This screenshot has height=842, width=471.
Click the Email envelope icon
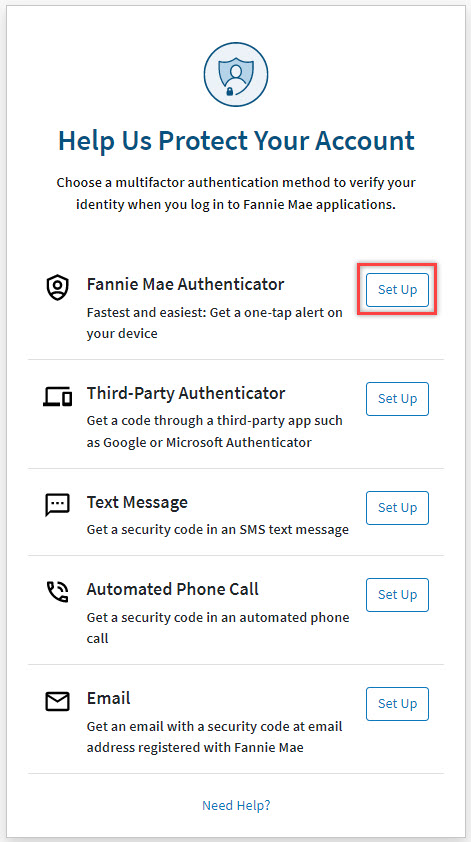point(57,701)
